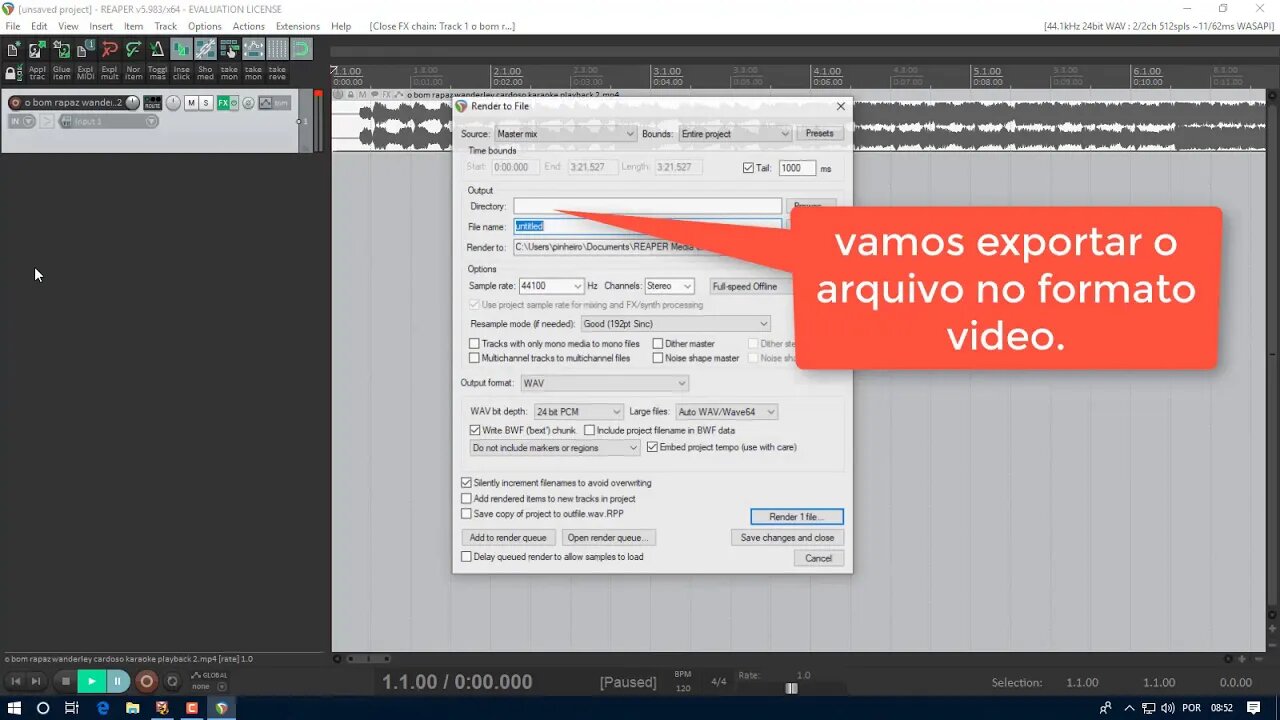The height and width of the screenshot is (720, 1280).
Task: Open the Actions menu
Action: [x=249, y=26]
